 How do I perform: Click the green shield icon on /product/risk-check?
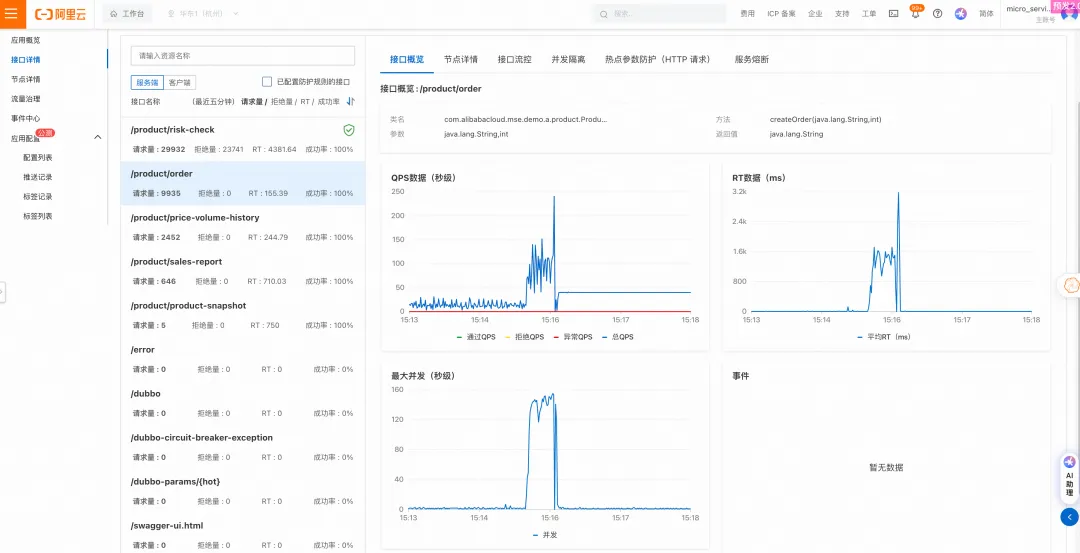click(x=349, y=129)
